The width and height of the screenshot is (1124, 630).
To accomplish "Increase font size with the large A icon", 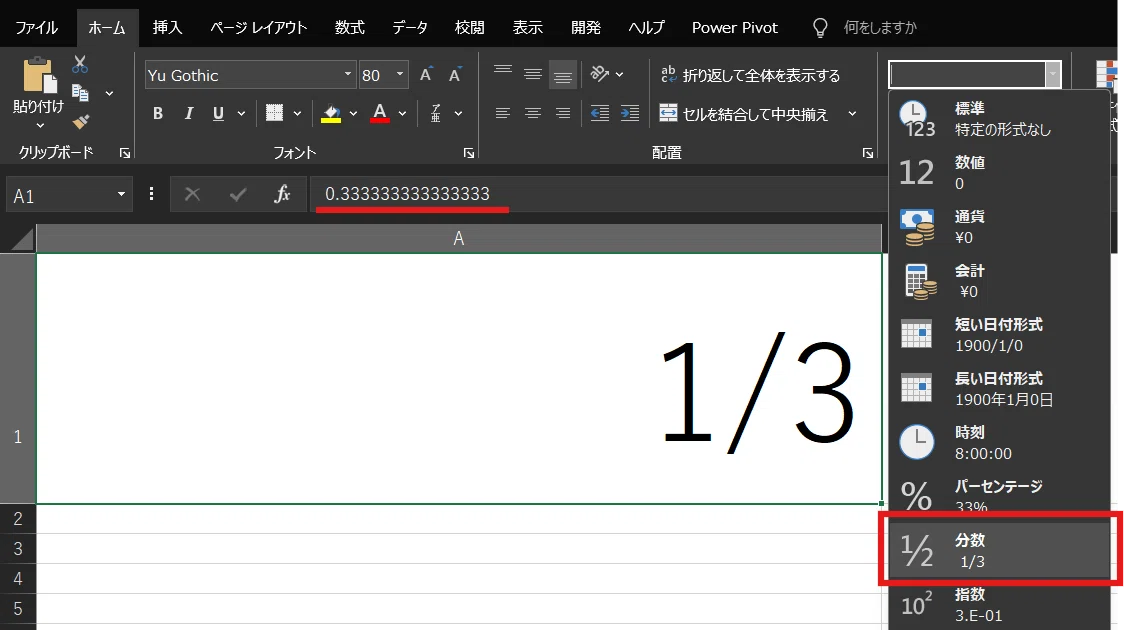I will coord(426,75).
